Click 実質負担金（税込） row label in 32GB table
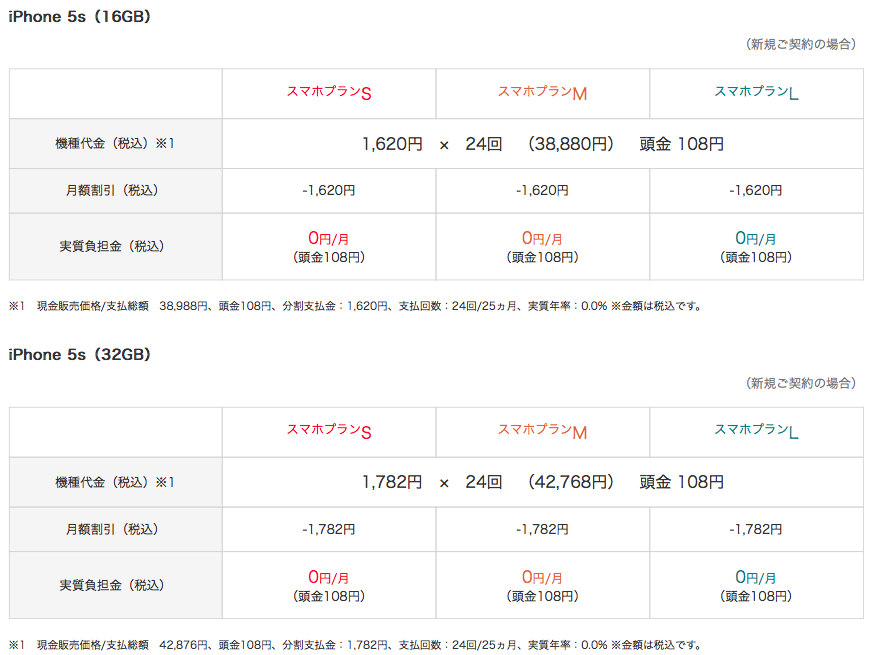This screenshot has height=655, width=878. click(x=112, y=586)
